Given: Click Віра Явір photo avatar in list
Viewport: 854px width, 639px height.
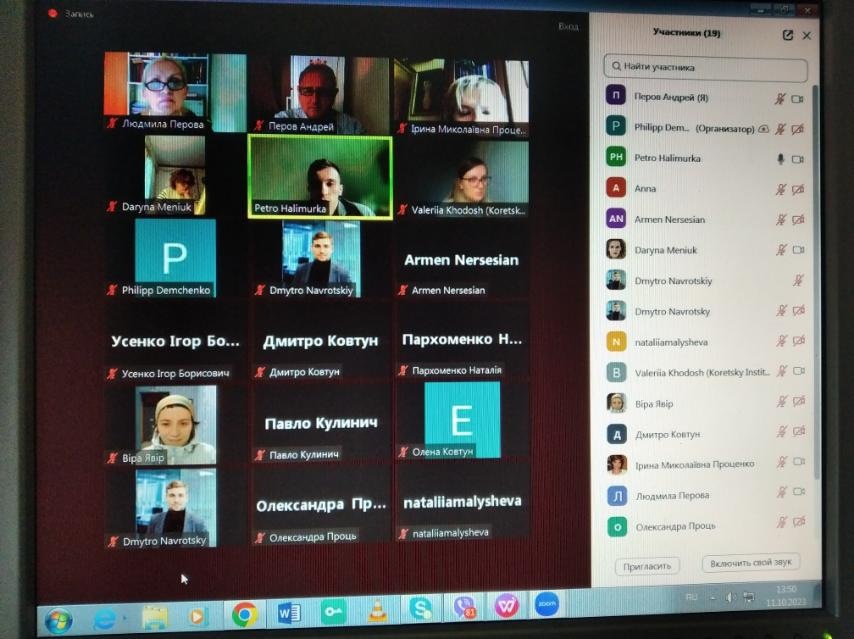Looking at the screenshot, I should point(616,403).
